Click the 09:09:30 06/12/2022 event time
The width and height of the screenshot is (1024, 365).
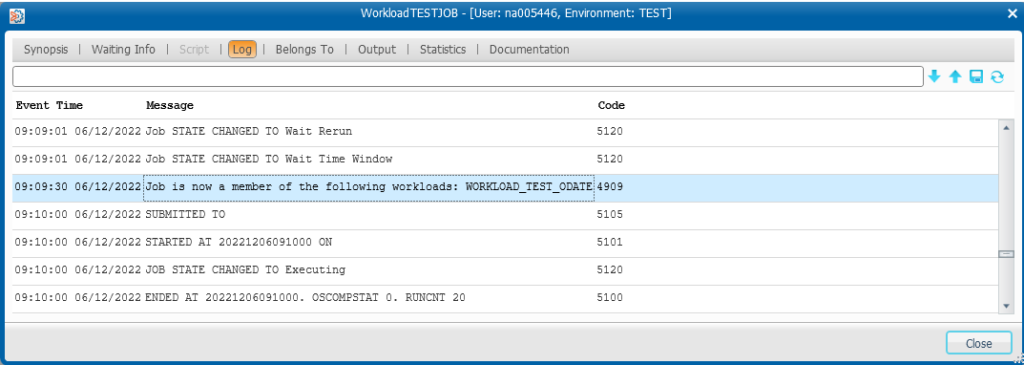(x=78, y=187)
